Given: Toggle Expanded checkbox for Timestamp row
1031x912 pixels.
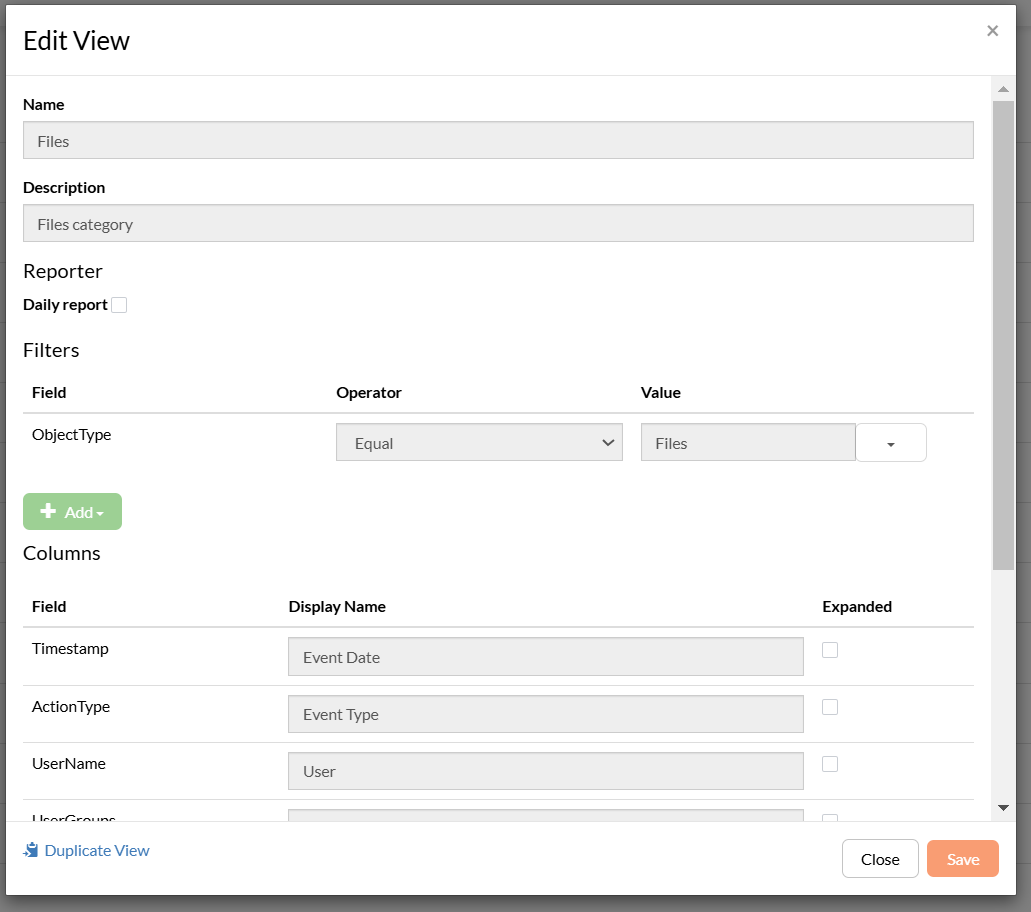Looking at the screenshot, I should coord(830,650).
